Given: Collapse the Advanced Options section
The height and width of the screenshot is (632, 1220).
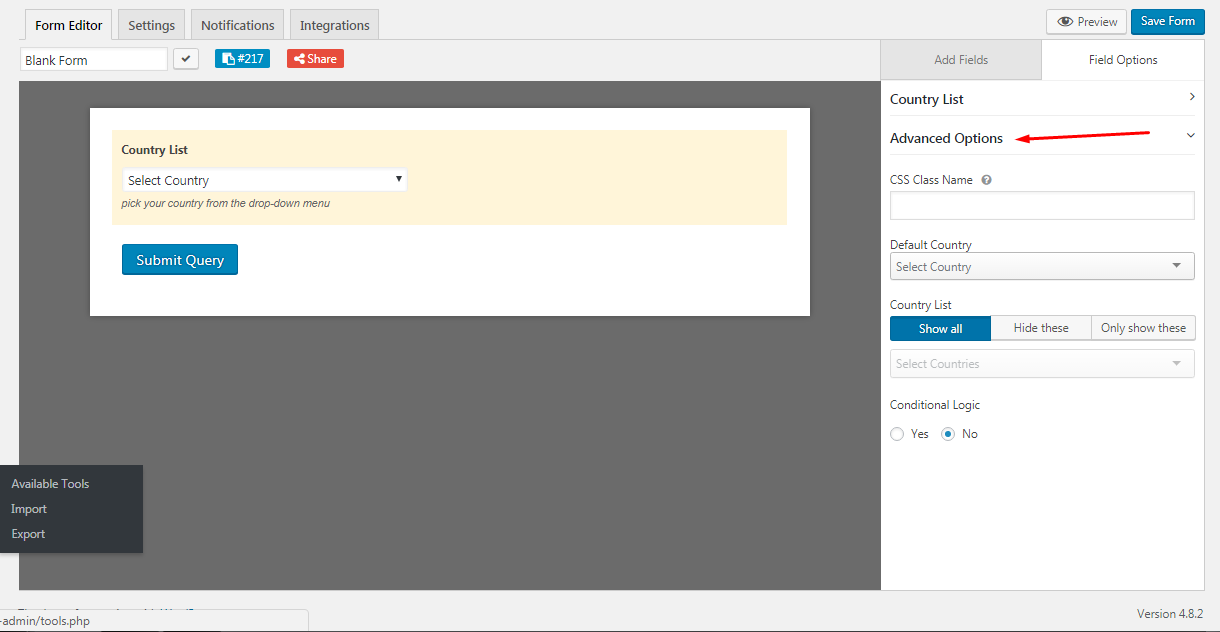Looking at the screenshot, I should pos(1190,136).
